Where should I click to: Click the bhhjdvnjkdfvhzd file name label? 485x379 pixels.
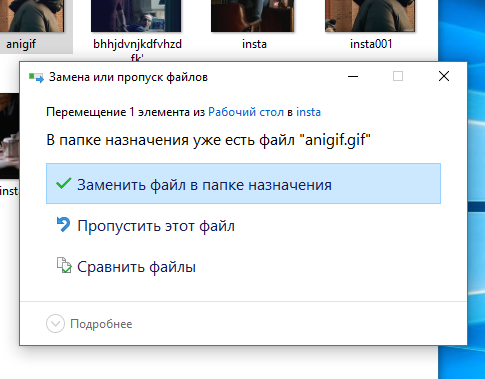pos(137,50)
